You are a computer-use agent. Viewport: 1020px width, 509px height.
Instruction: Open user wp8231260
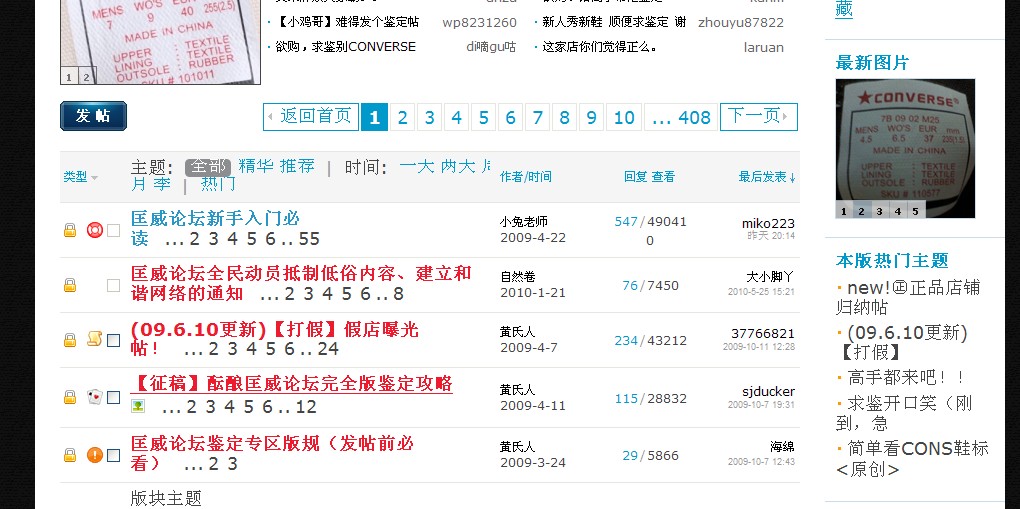[x=479, y=23]
